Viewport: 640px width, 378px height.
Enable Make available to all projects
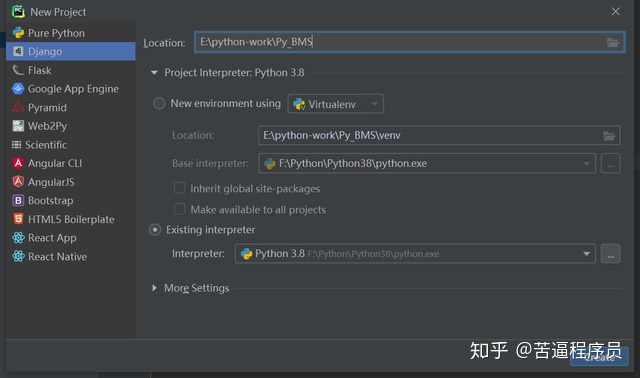pyautogui.click(x=180, y=209)
